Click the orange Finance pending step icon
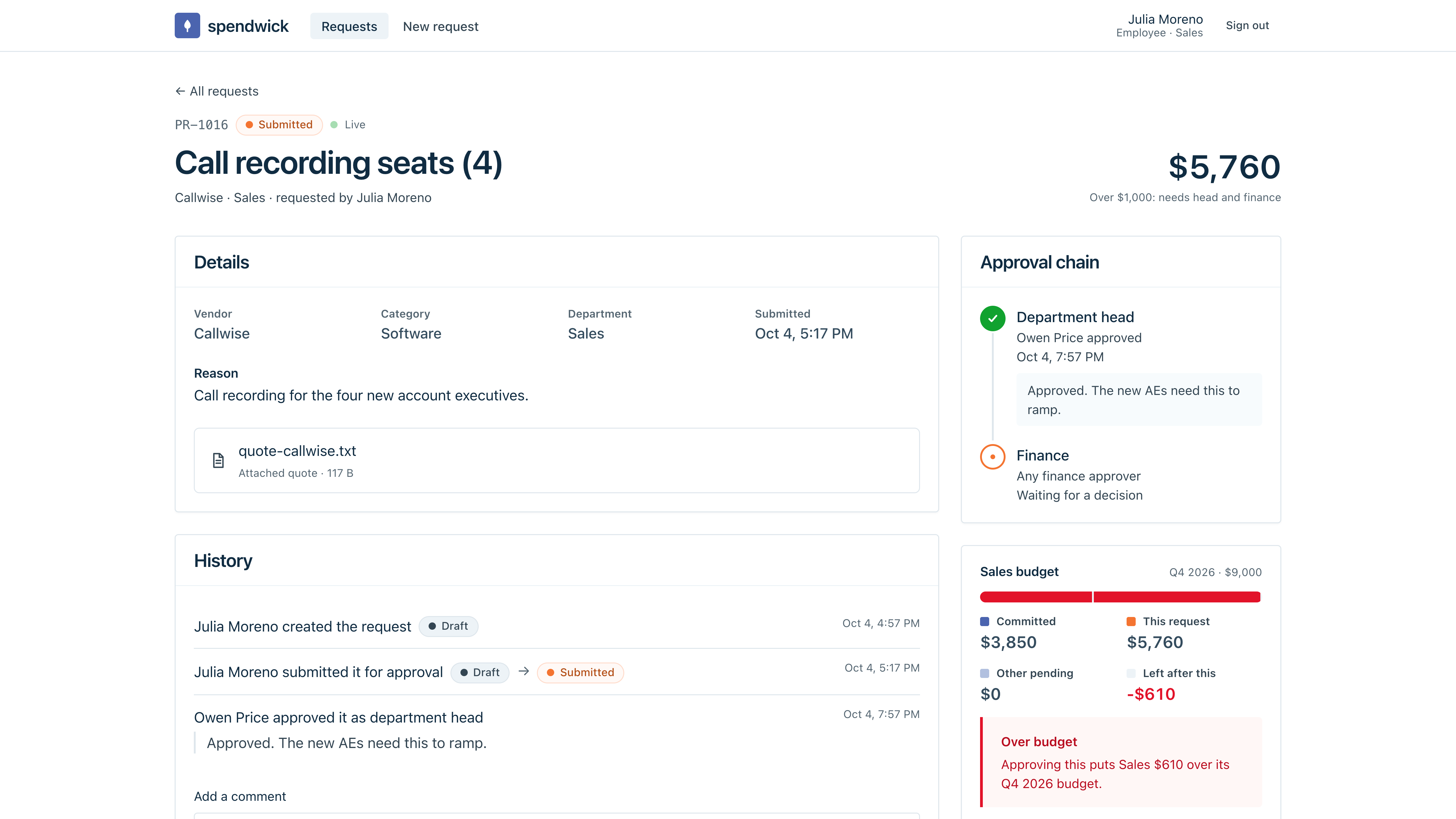Viewport: 1456px width, 819px height. [993, 457]
